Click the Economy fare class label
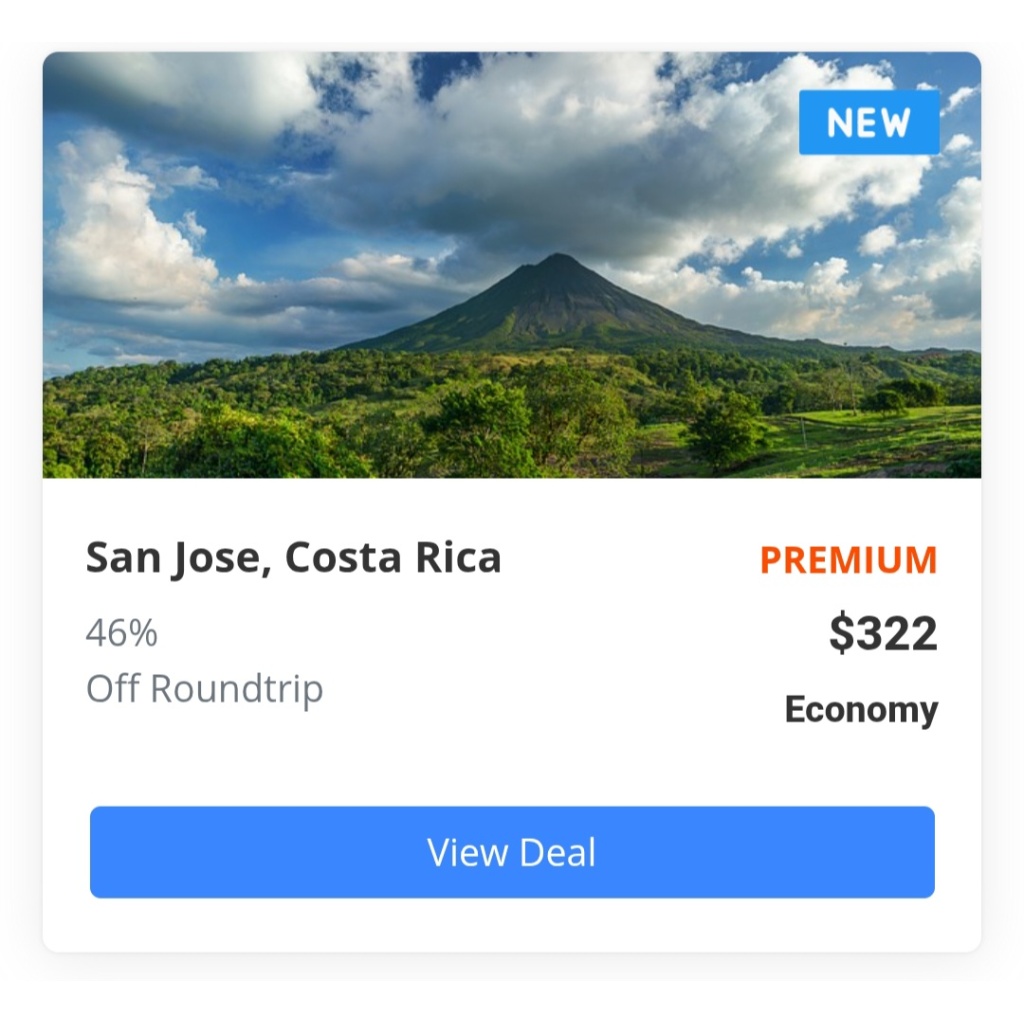Viewport: 1024px width, 1024px height. point(861,710)
